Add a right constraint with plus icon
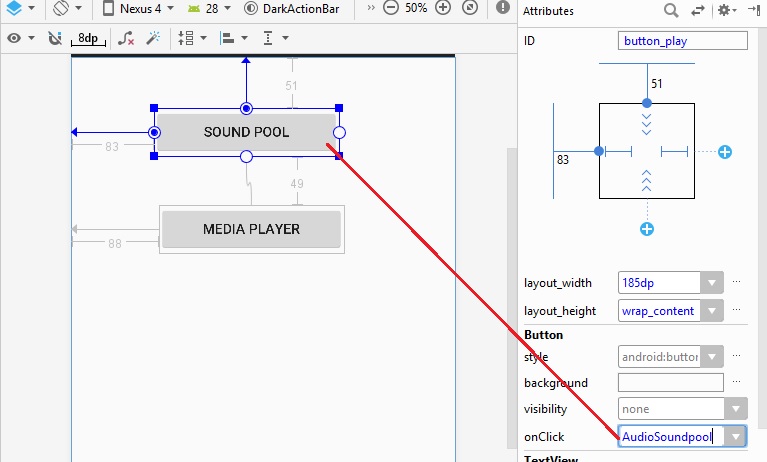767x462 pixels. (x=725, y=152)
